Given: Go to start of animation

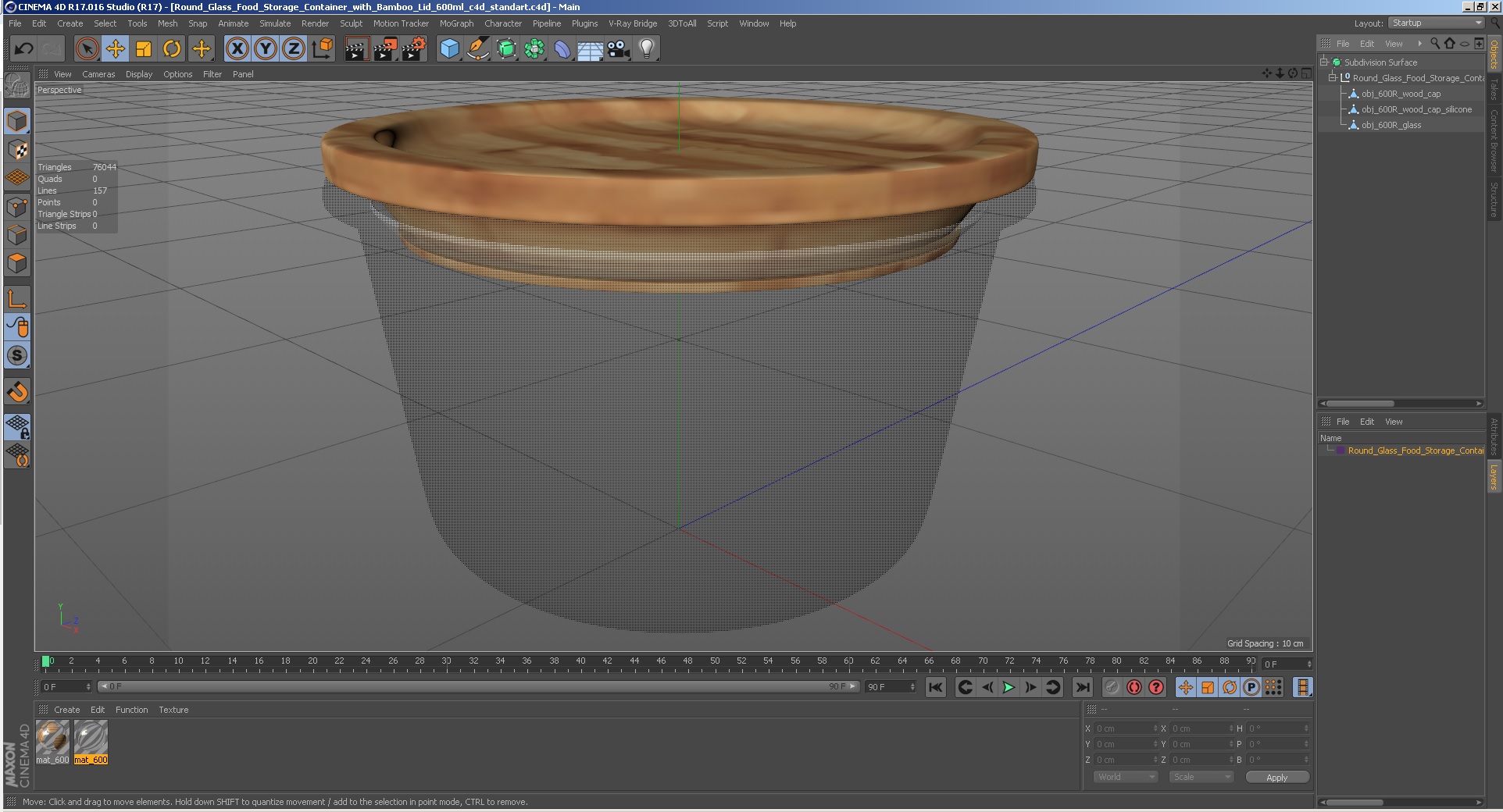Looking at the screenshot, I should (935, 687).
